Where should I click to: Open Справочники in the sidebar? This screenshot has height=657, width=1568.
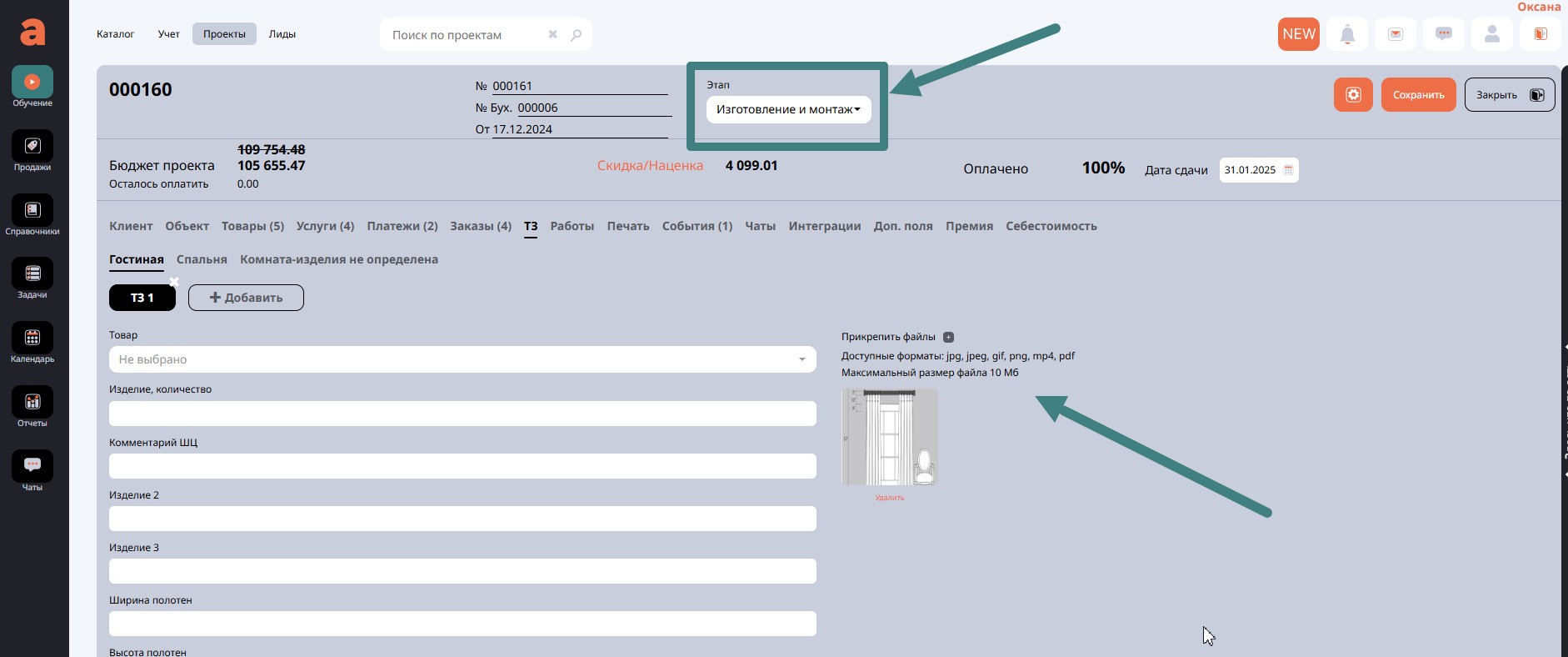32,212
